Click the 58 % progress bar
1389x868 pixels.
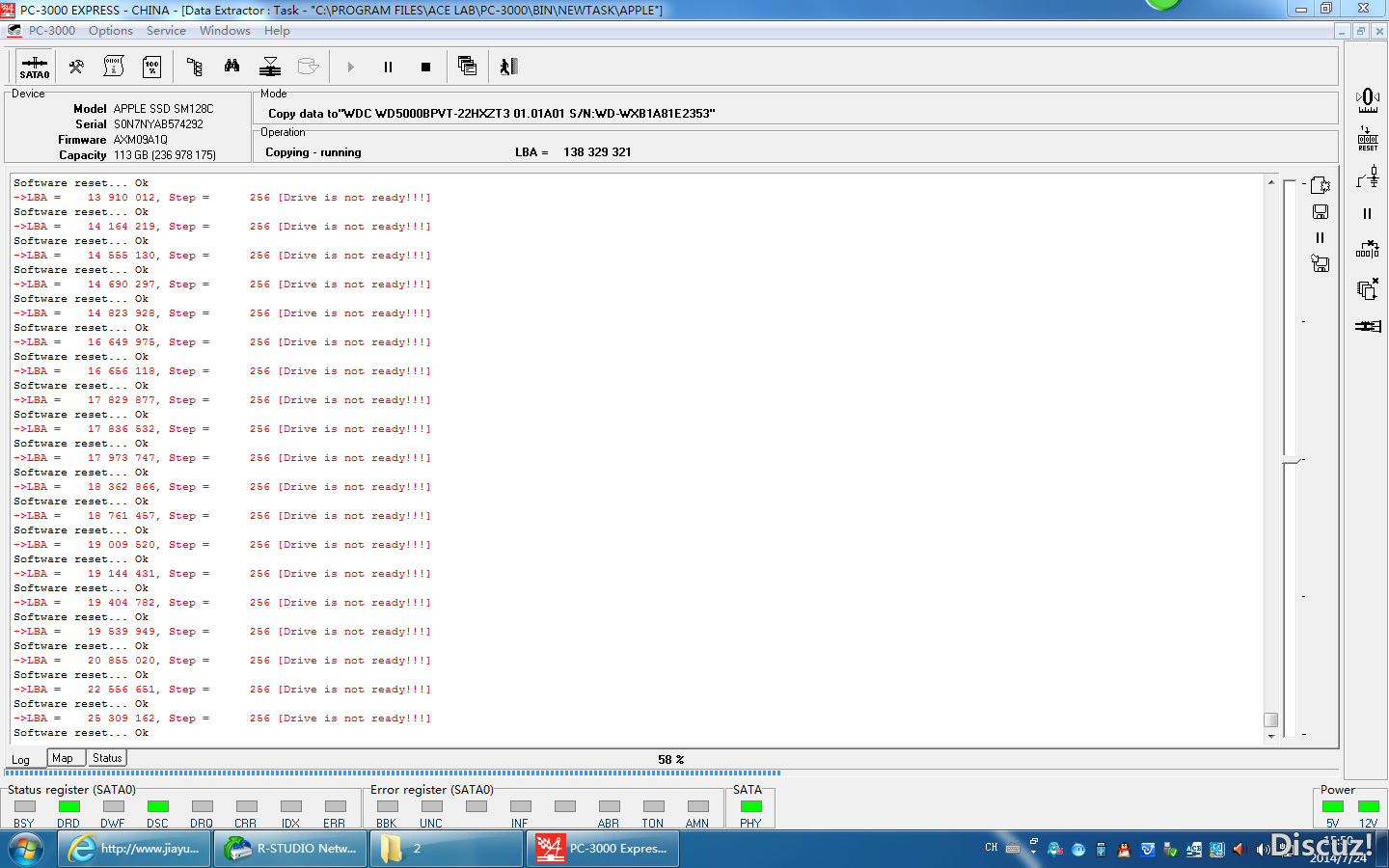(x=671, y=760)
